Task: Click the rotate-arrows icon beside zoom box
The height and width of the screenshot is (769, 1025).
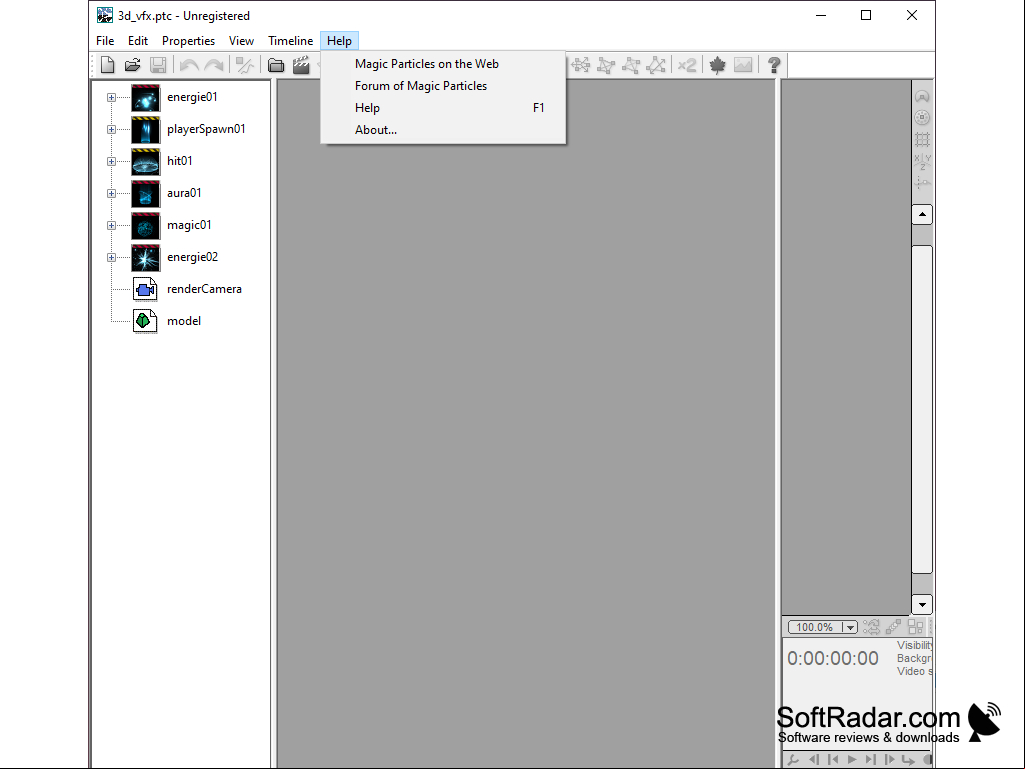Action: [871, 627]
